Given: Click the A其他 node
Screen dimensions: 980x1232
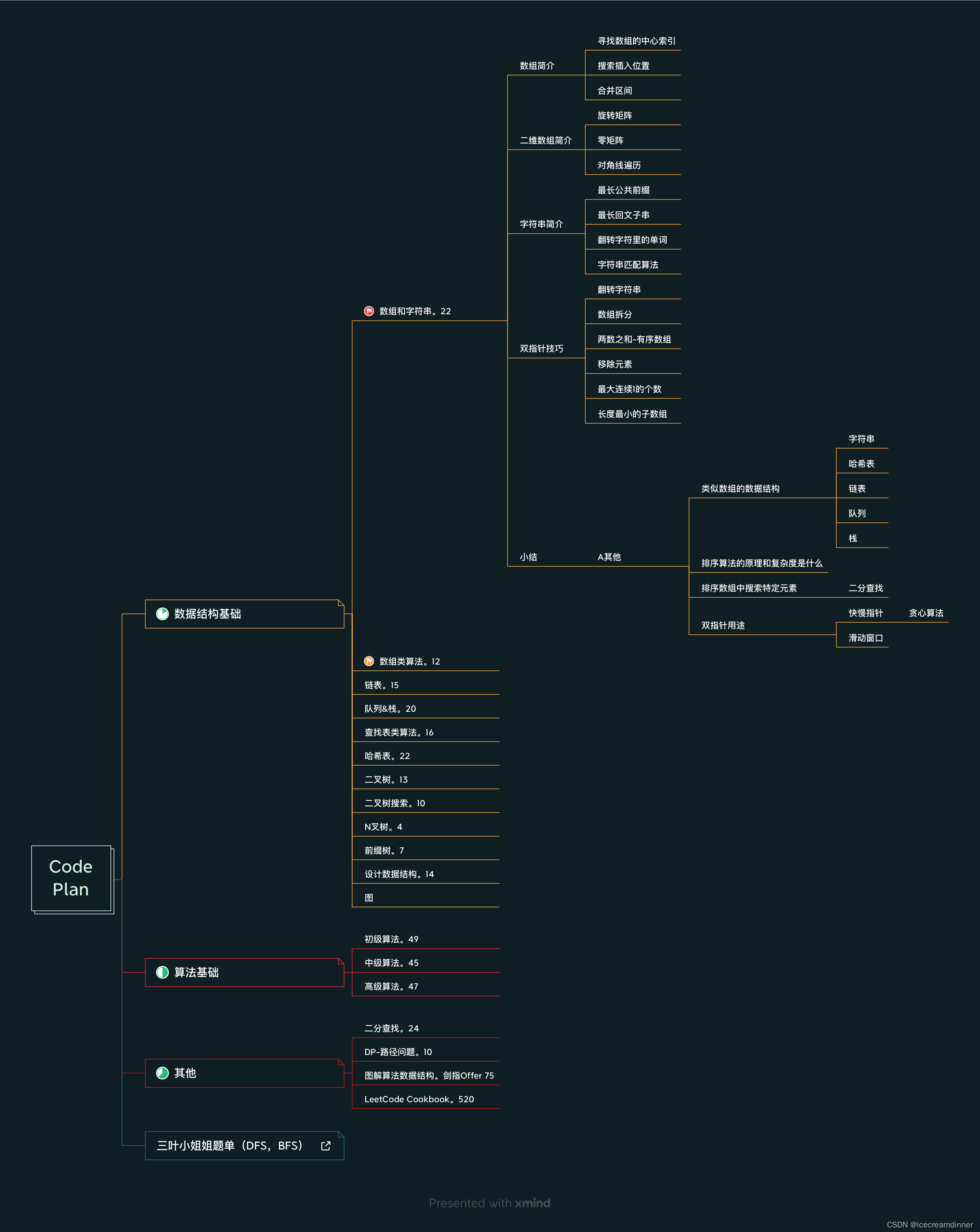Looking at the screenshot, I should tap(609, 557).
